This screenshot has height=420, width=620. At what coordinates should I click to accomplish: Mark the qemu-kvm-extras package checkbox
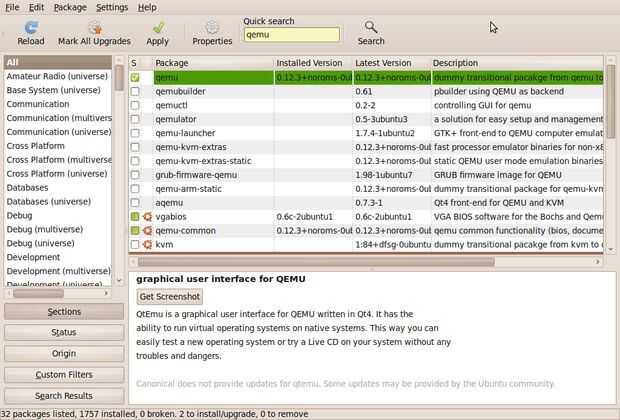click(135, 147)
